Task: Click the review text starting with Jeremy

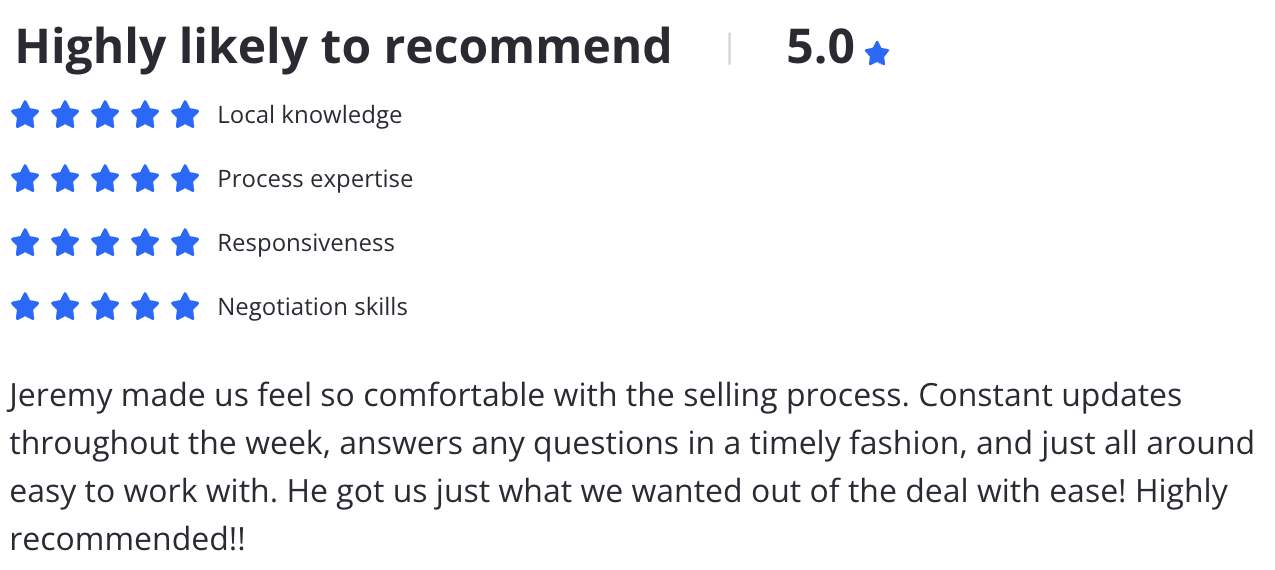Action: click(632, 467)
